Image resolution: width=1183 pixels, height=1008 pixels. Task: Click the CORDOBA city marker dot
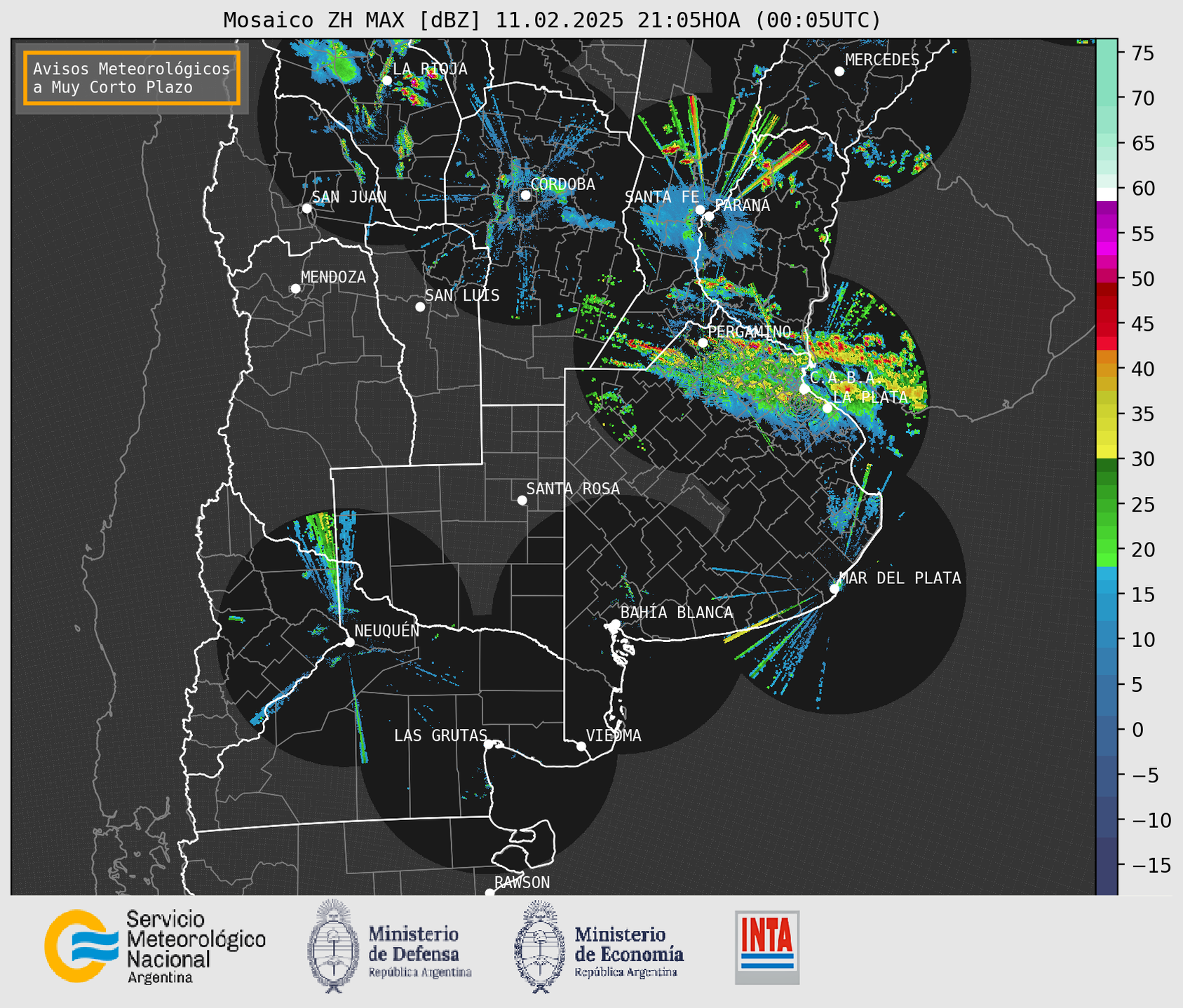pos(525,195)
